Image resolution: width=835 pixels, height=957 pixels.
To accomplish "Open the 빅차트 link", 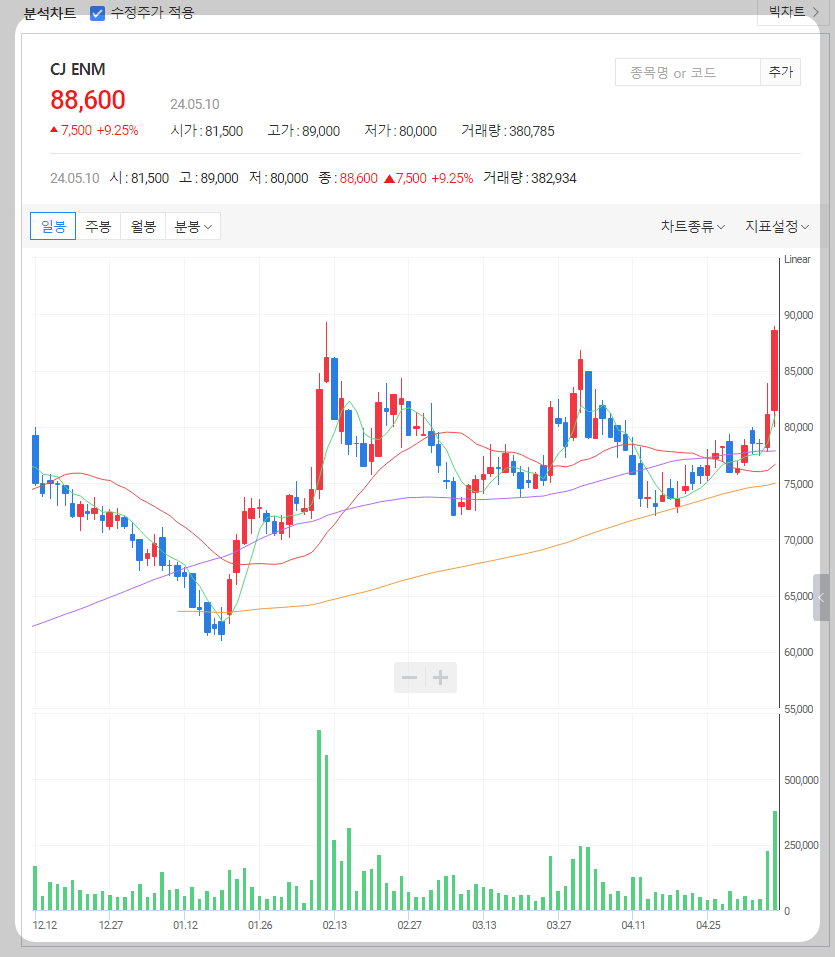I will (x=794, y=12).
